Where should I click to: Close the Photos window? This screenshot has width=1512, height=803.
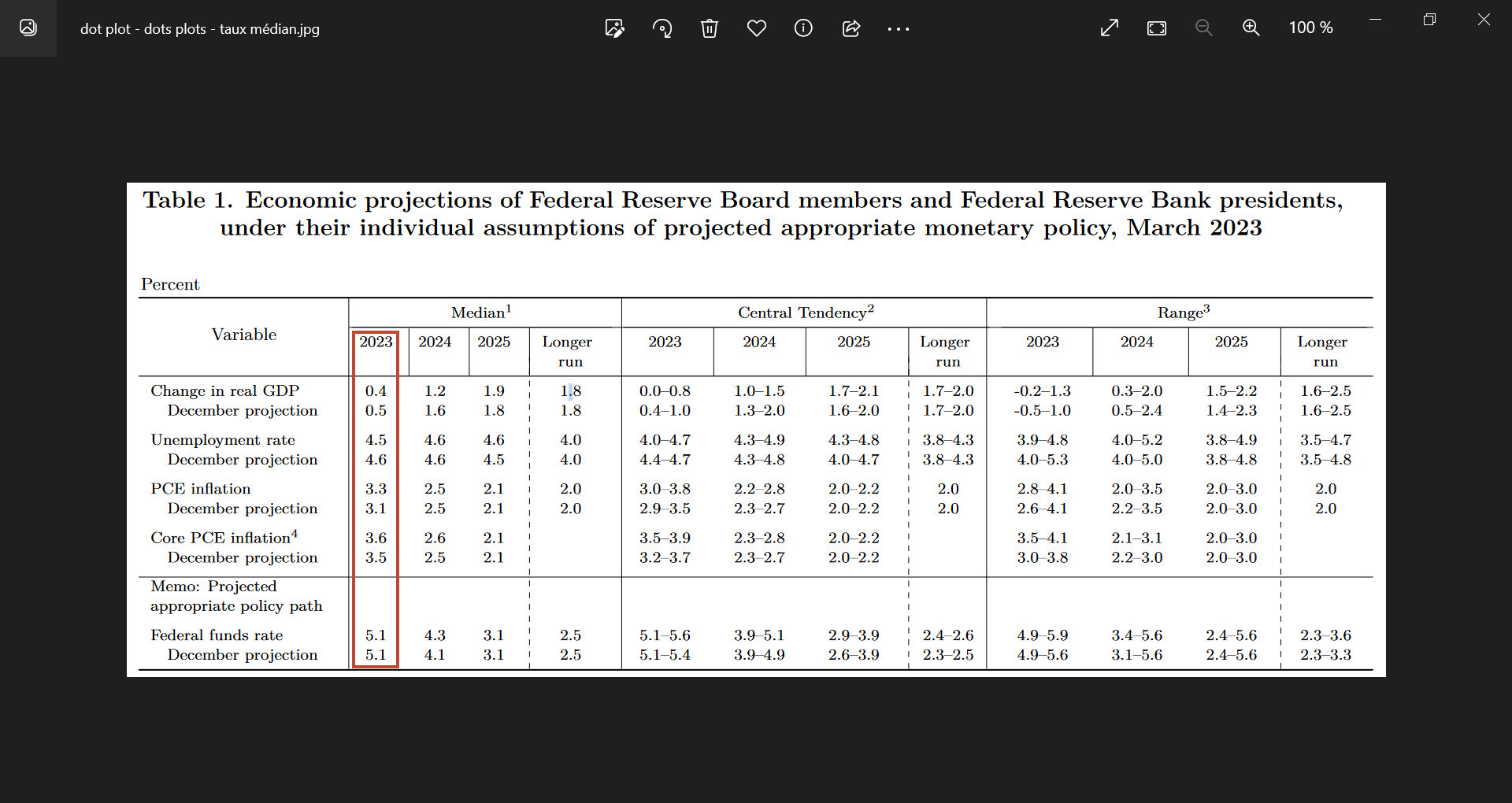tap(1484, 20)
